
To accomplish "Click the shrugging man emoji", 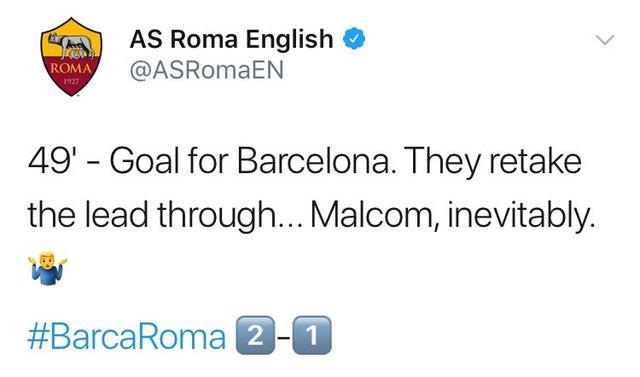I will pos(47,268).
